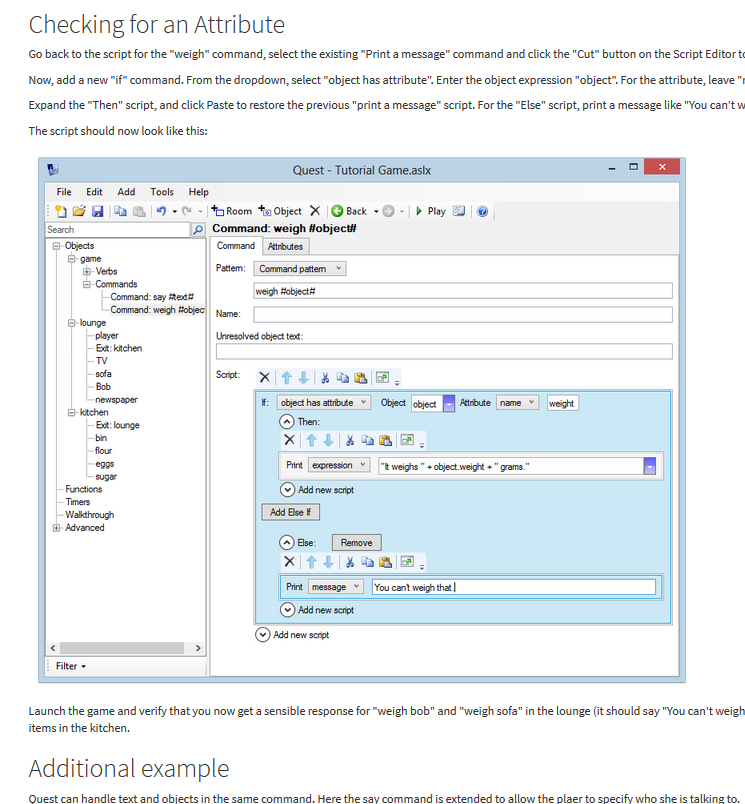Open the blue Help icon in the toolbar
This screenshot has width=745, height=804.
pos(482,211)
